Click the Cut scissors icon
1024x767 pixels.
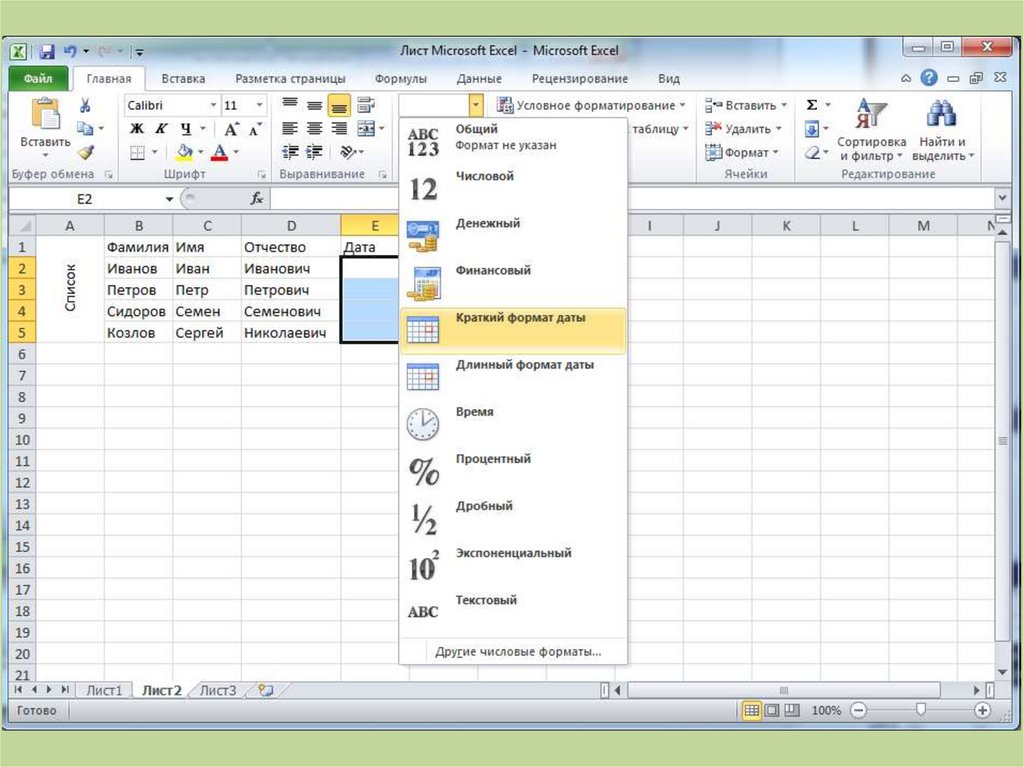tap(85, 105)
